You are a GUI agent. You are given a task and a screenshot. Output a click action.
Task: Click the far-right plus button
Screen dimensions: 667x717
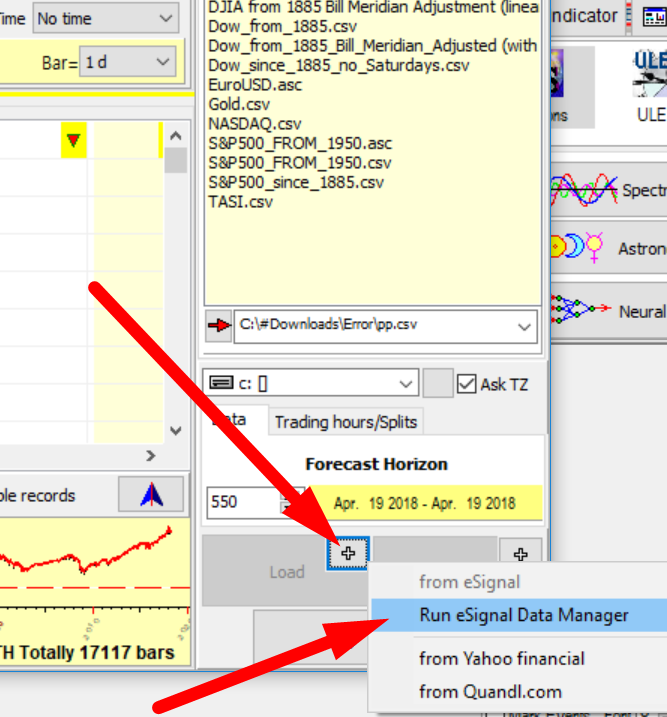point(520,554)
